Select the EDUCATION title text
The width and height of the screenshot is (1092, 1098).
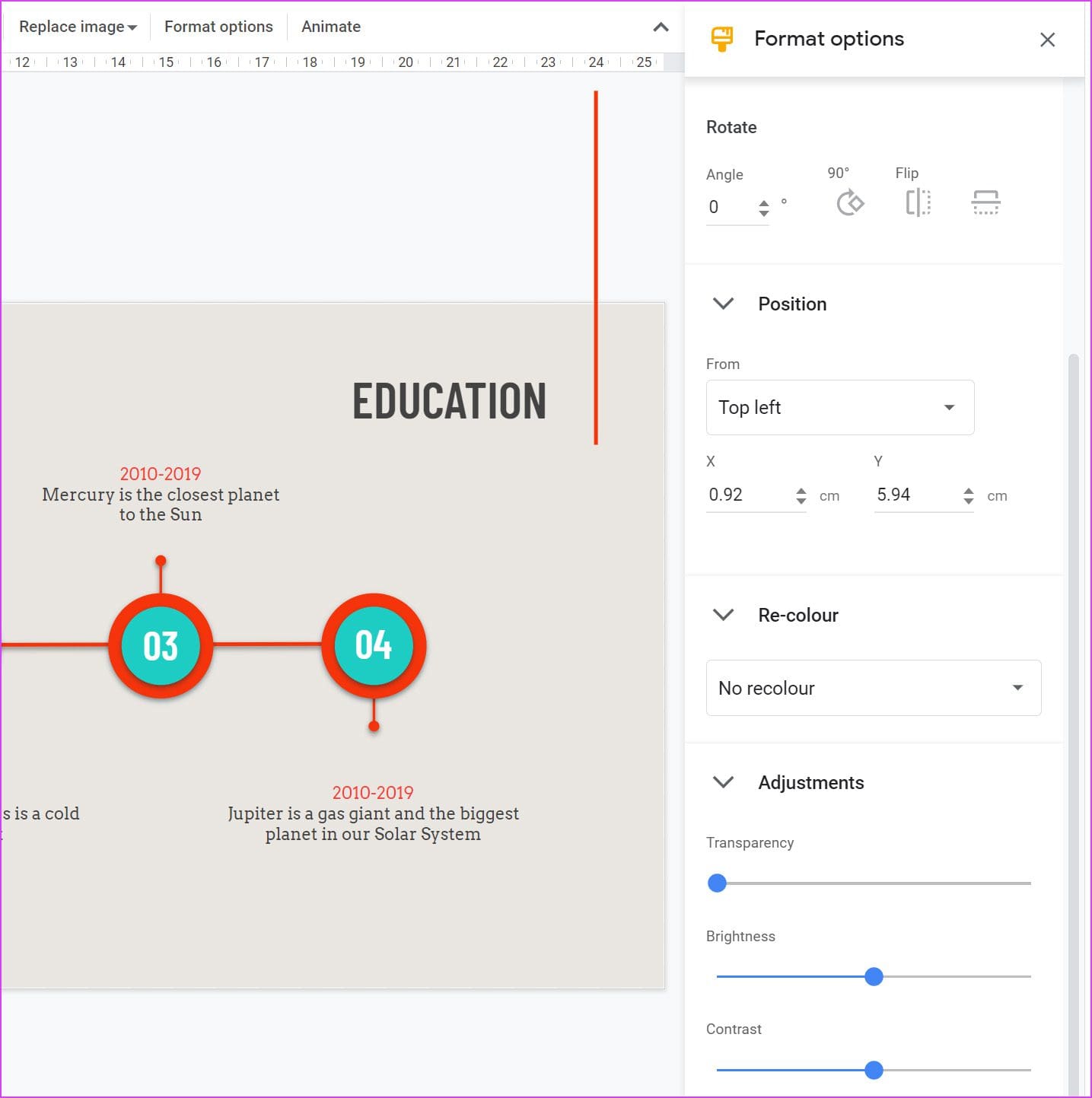[449, 401]
